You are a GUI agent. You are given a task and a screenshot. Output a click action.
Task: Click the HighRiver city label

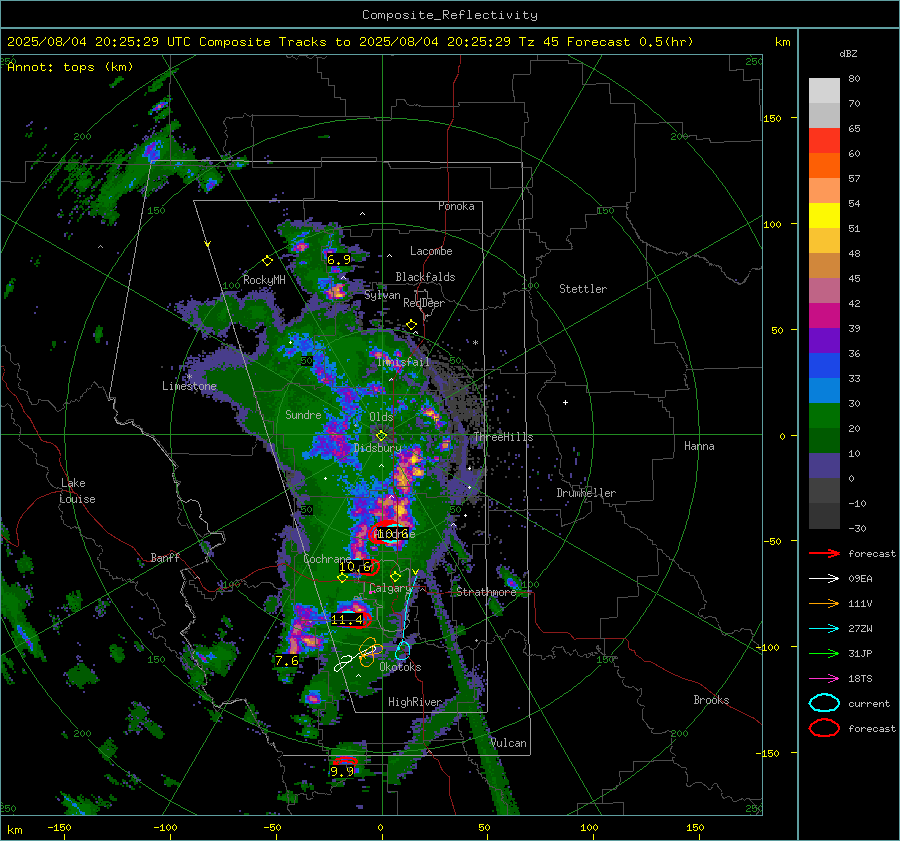click(x=414, y=702)
